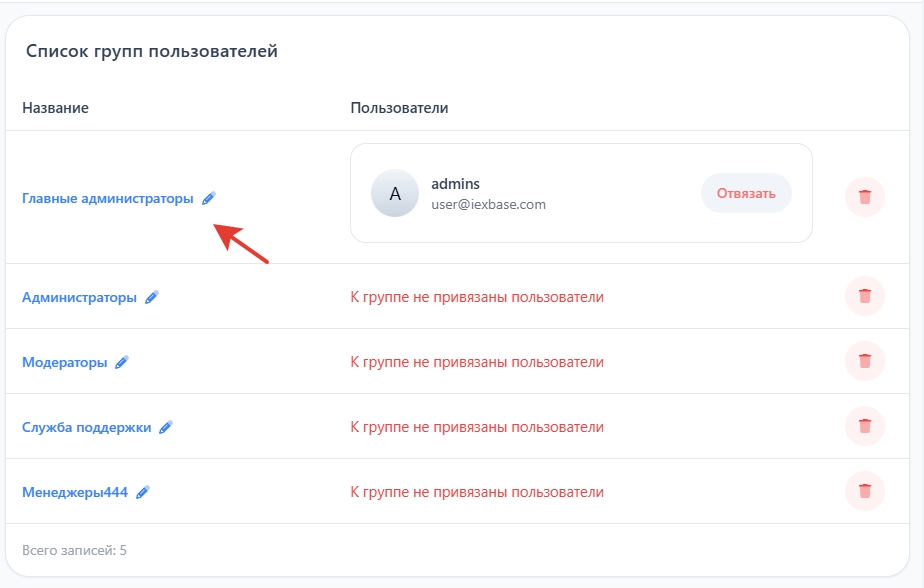Click the Менеджеры444 group name
The height and width of the screenshot is (588, 924).
[x=75, y=492]
